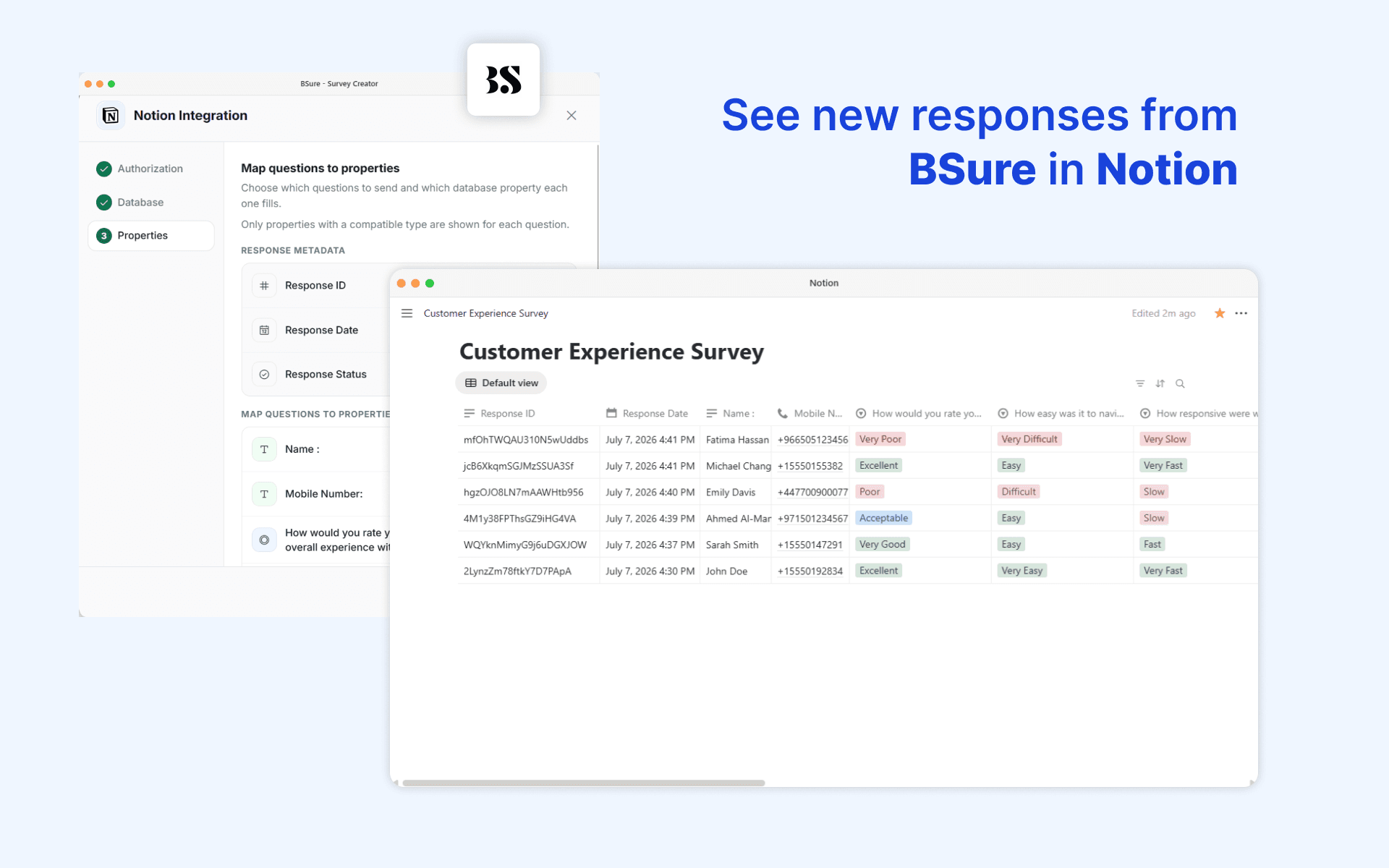Screen dimensions: 1389x868
Task: Toggle the favorite star in Notion
Action: click(x=1220, y=313)
